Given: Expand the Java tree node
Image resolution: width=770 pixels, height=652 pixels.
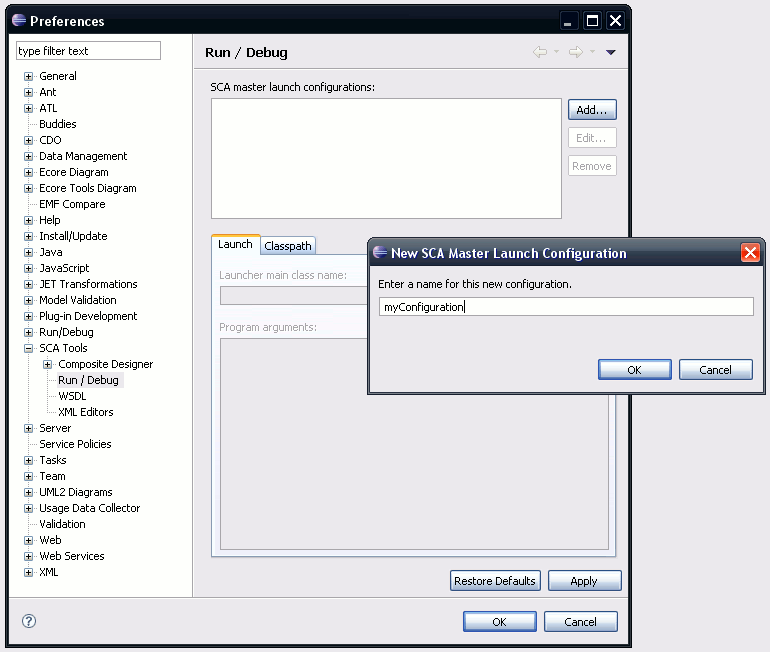Looking at the screenshot, I should pyautogui.click(x=28, y=252).
